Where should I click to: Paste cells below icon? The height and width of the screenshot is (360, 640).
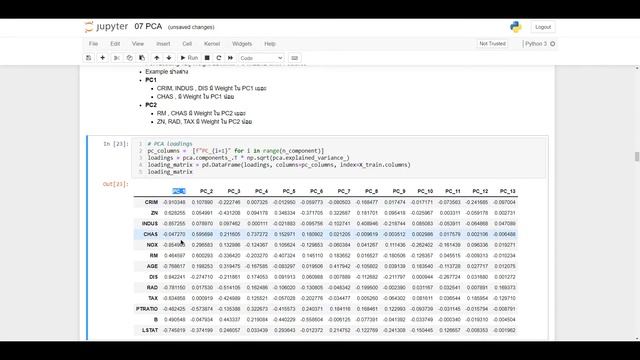coord(142,58)
